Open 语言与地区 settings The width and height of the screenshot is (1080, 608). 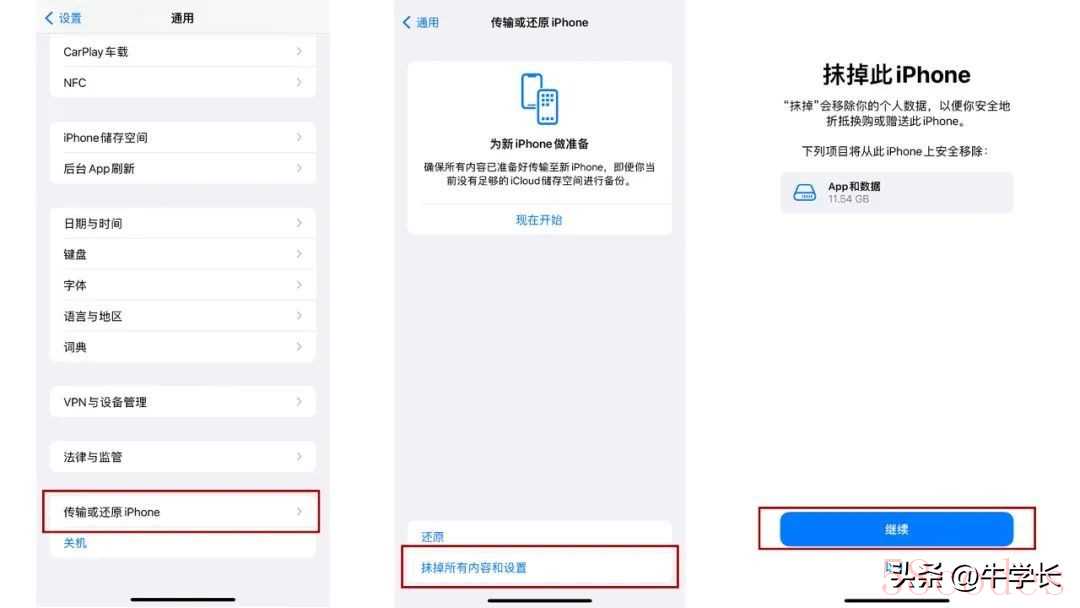[183, 316]
